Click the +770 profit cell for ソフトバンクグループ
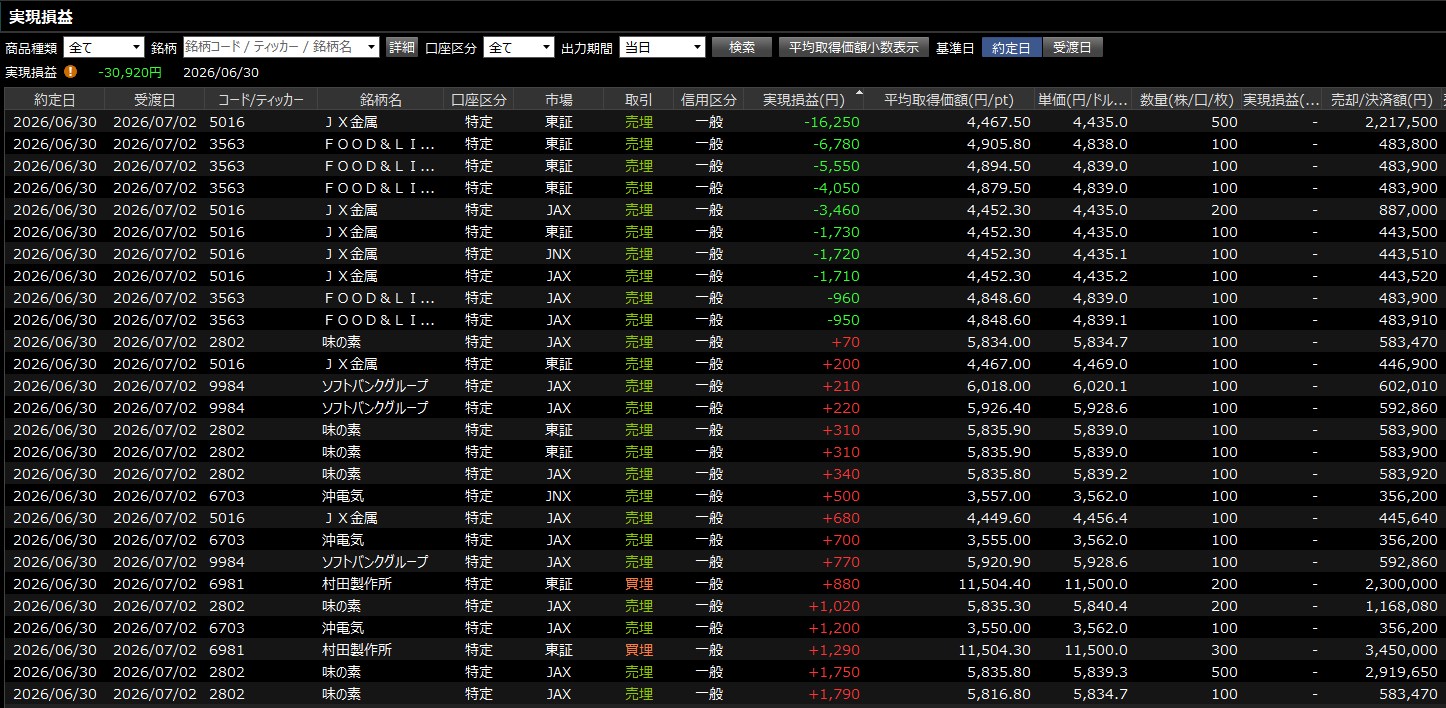This screenshot has width=1446, height=708. [x=841, y=562]
